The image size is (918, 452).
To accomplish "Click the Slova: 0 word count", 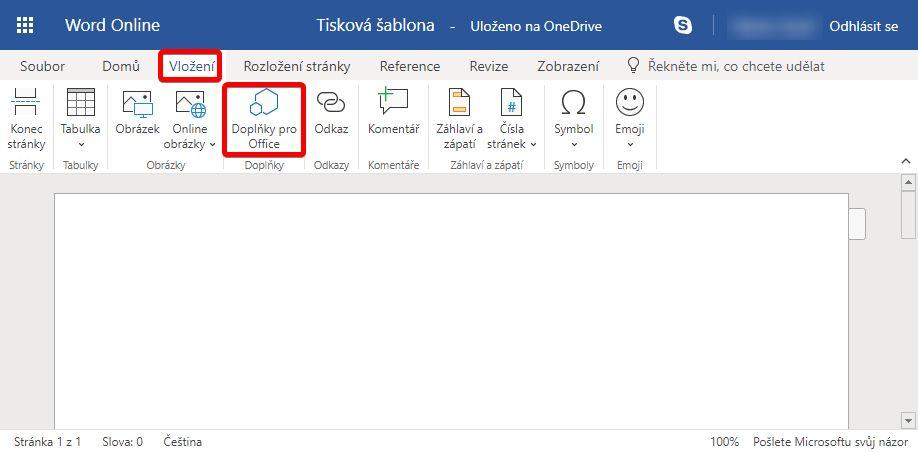I will 122,441.
